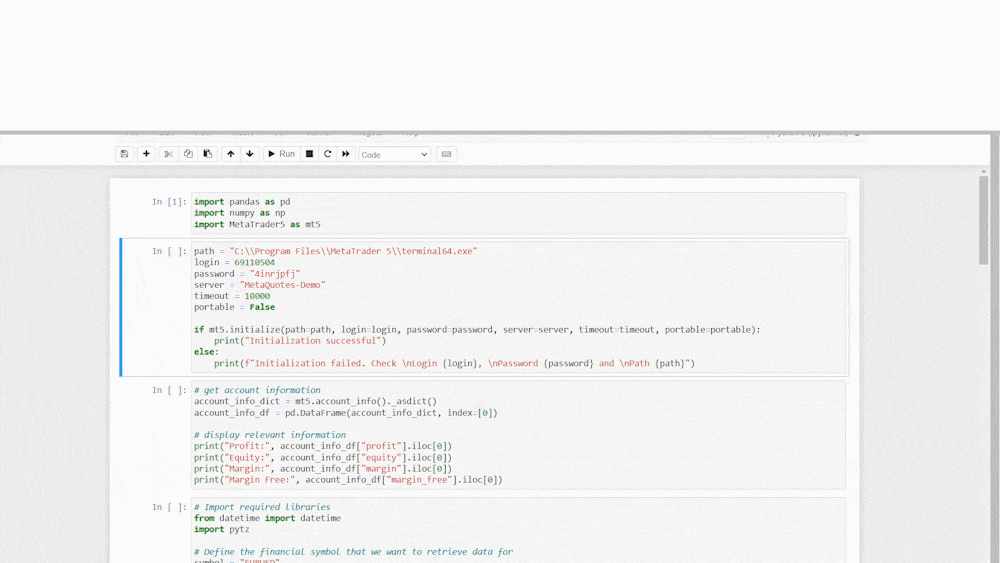This screenshot has width=1000, height=563.
Task: Place cursor in the terminal64.exe path string
Action: click(353, 251)
